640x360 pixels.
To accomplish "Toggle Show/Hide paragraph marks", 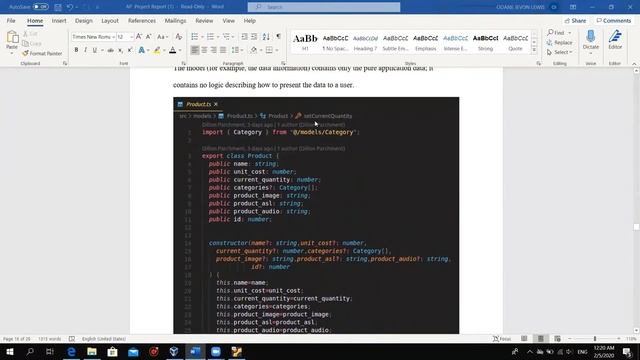I will click(278, 37).
